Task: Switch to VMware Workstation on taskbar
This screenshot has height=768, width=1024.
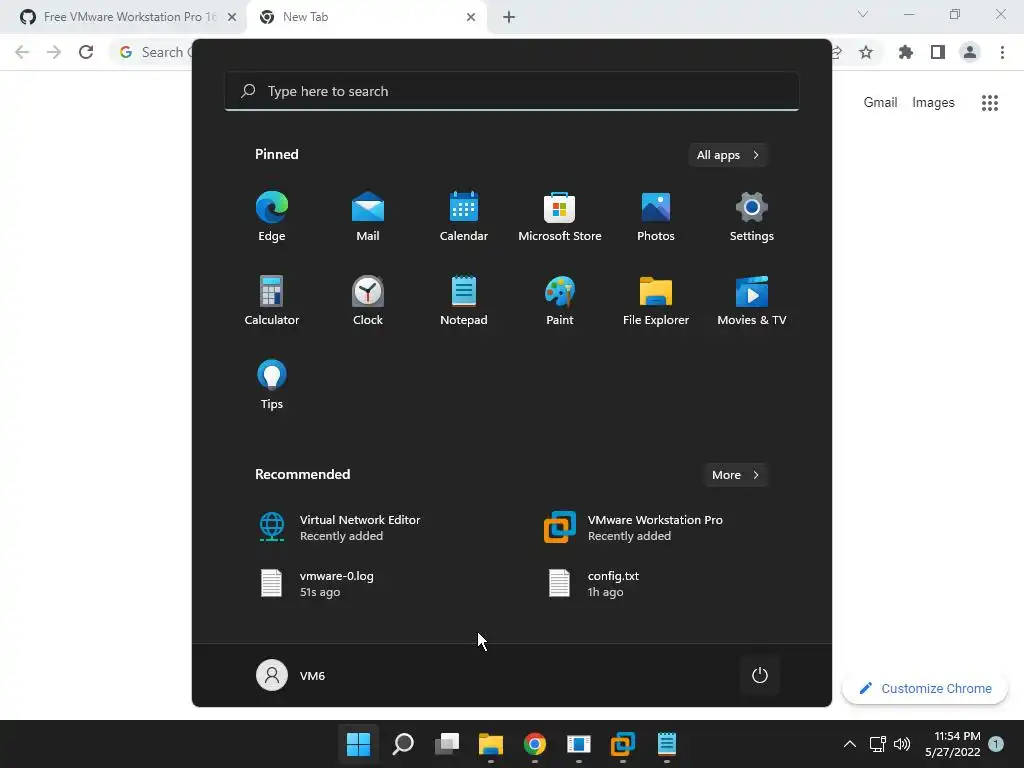Action: click(623, 744)
